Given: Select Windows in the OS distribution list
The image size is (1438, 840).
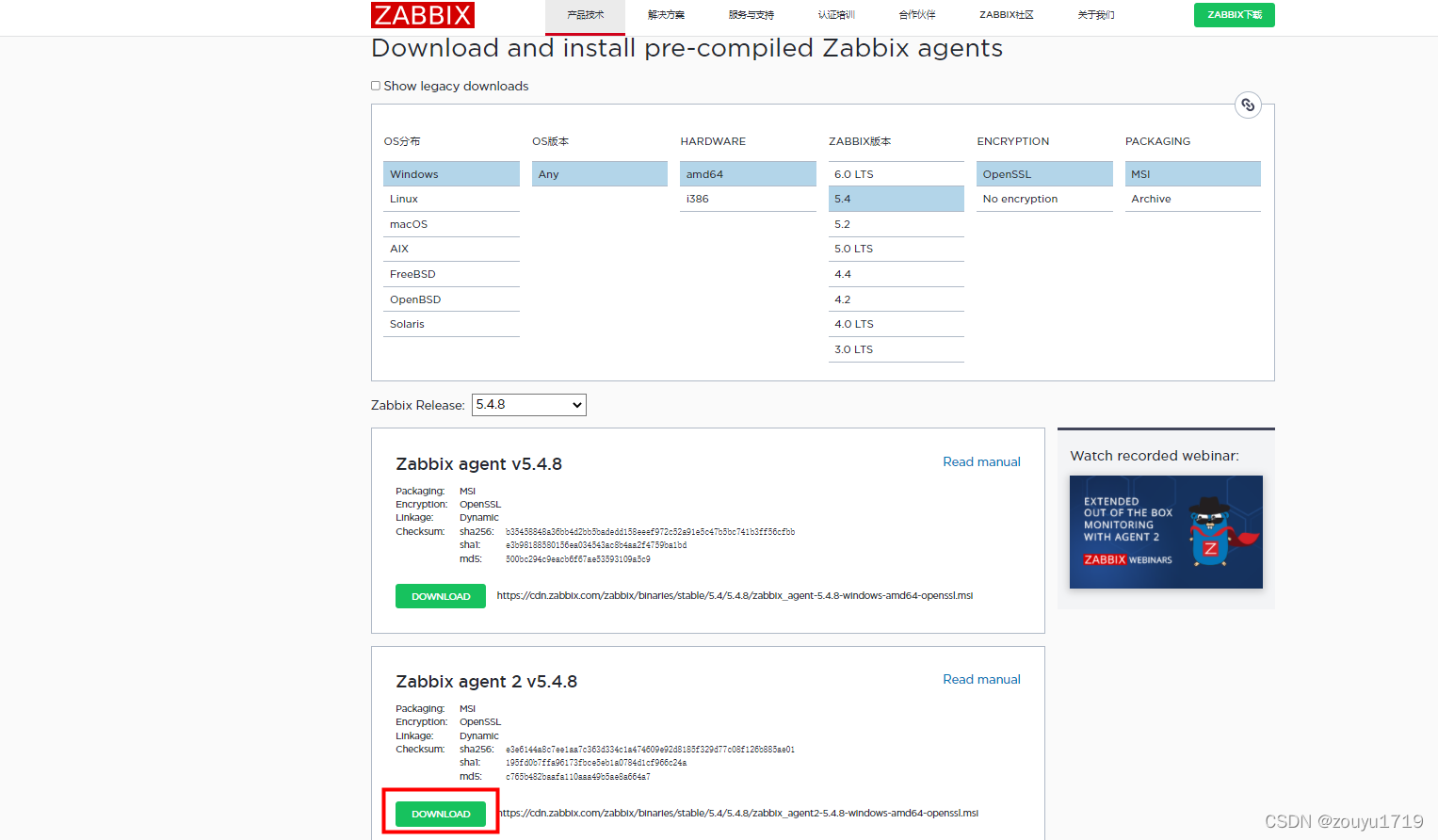Looking at the screenshot, I should [451, 174].
